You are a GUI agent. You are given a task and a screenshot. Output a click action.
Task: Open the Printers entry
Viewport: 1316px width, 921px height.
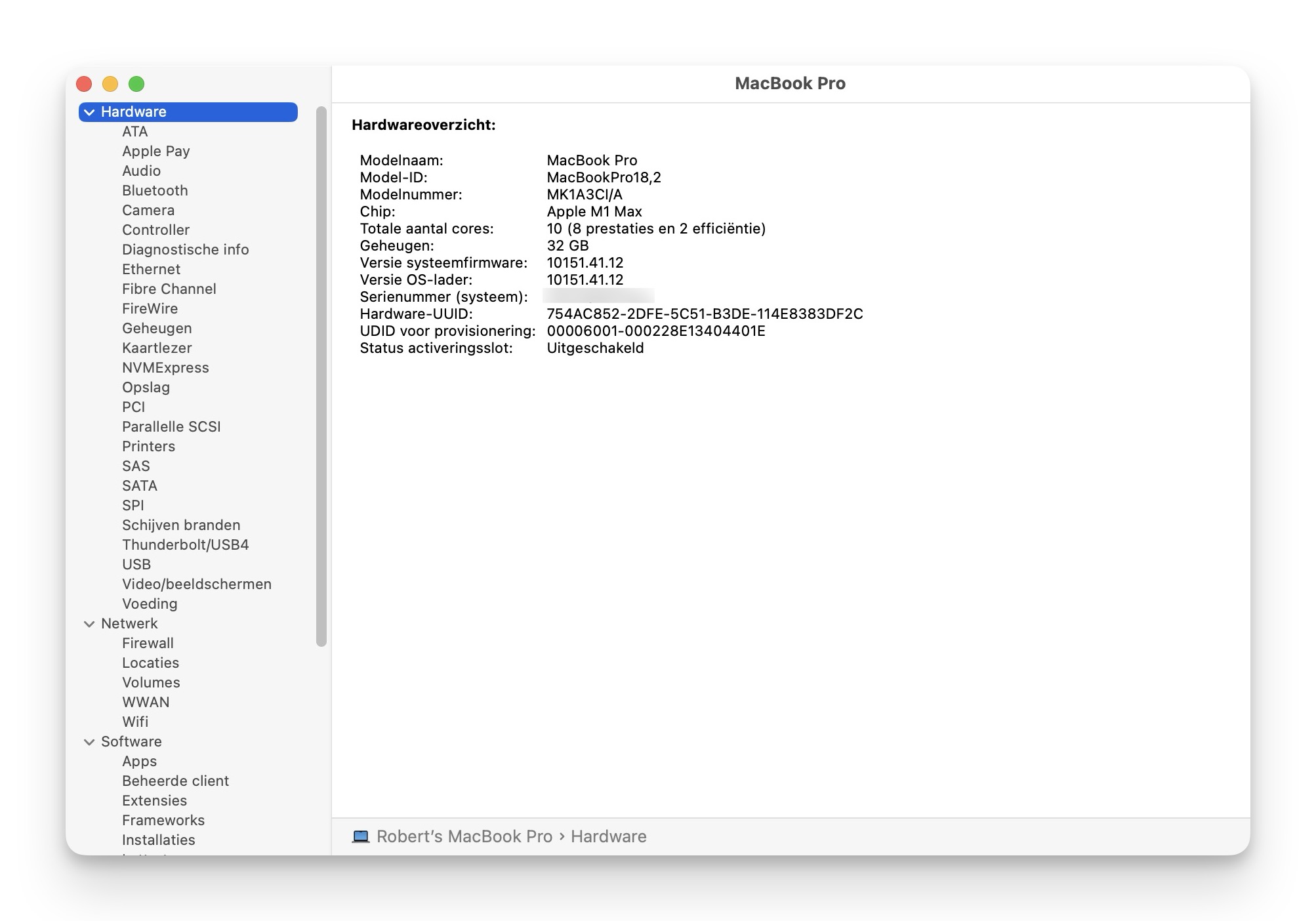pyautogui.click(x=149, y=447)
